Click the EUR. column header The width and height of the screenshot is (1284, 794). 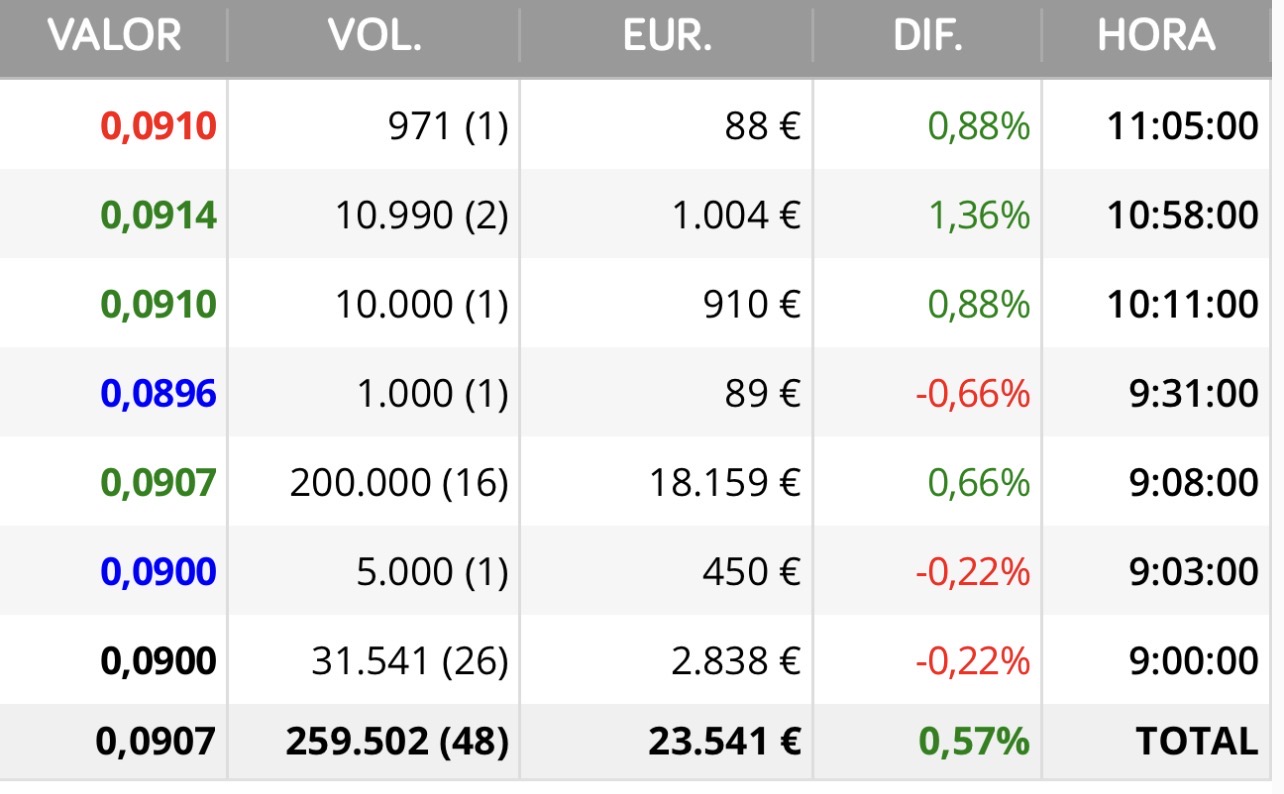click(x=667, y=37)
